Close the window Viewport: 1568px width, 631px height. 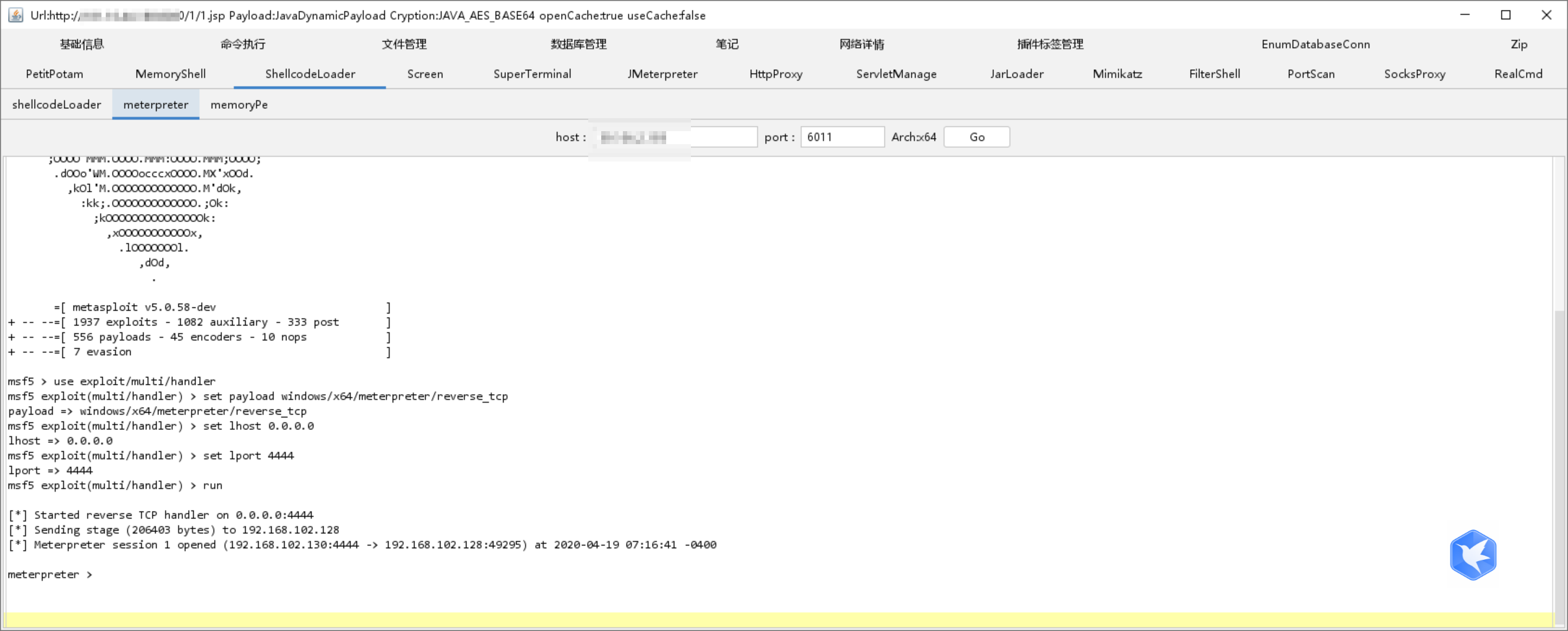click(x=1546, y=15)
